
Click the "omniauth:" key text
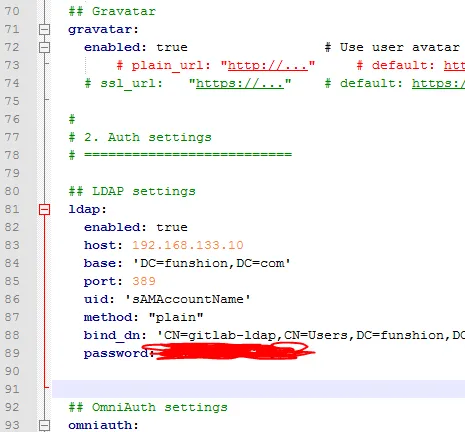[x=103, y=425]
